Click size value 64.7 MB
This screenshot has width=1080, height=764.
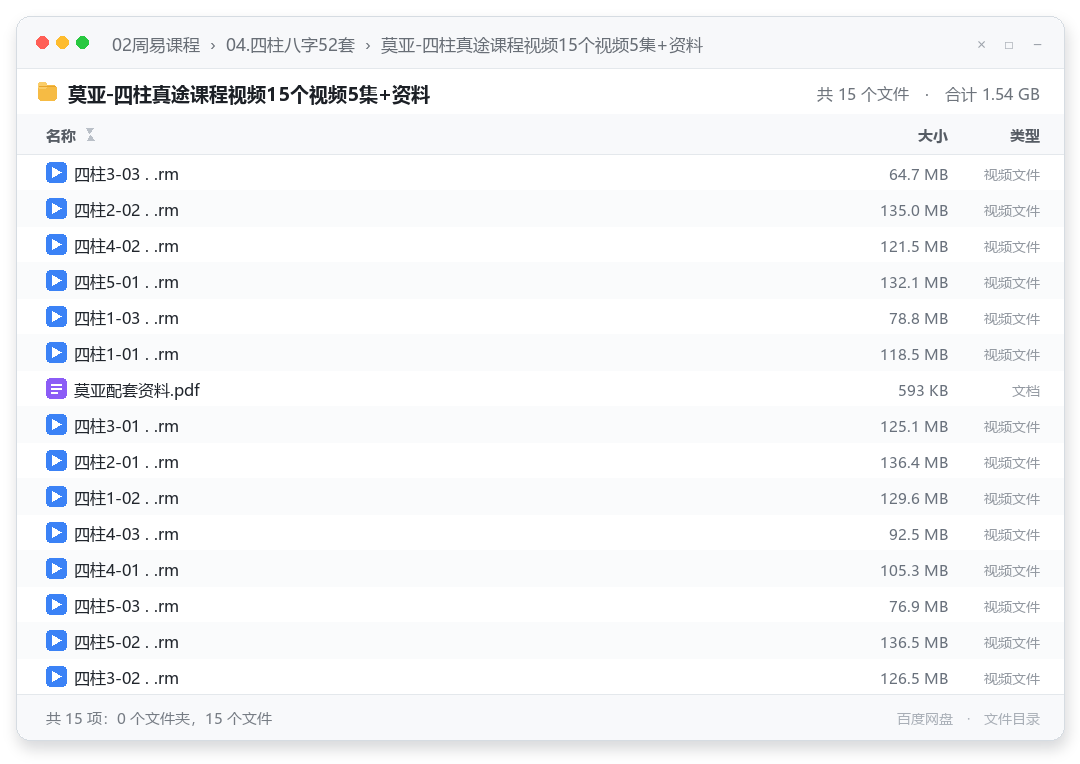(918, 175)
